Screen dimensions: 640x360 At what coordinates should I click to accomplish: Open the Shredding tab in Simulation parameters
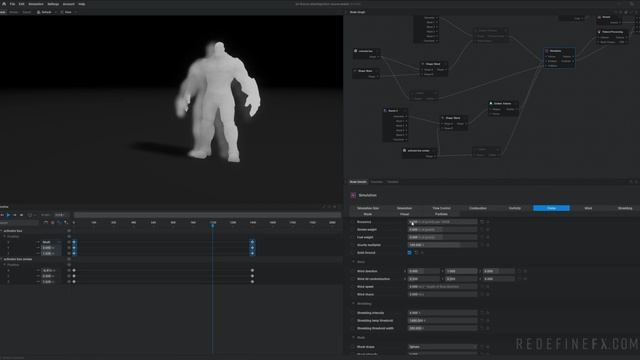[624, 208]
